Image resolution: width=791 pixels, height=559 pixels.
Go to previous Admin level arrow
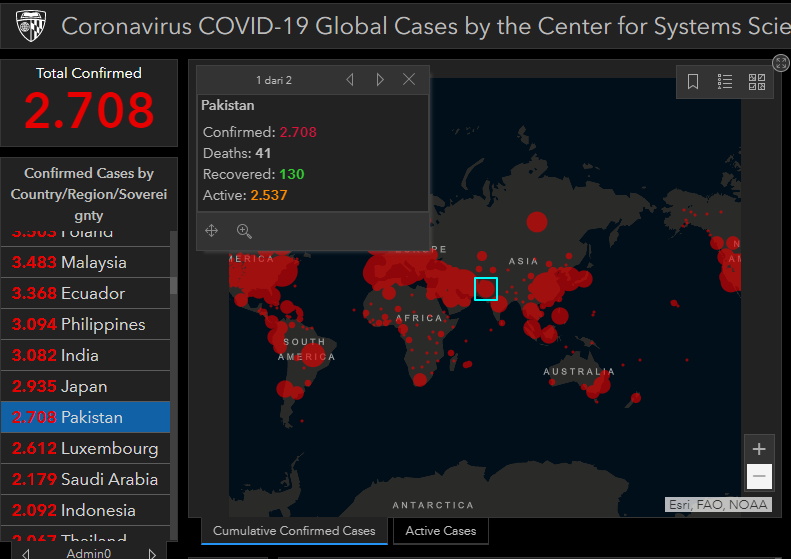(x=26, y=553)
